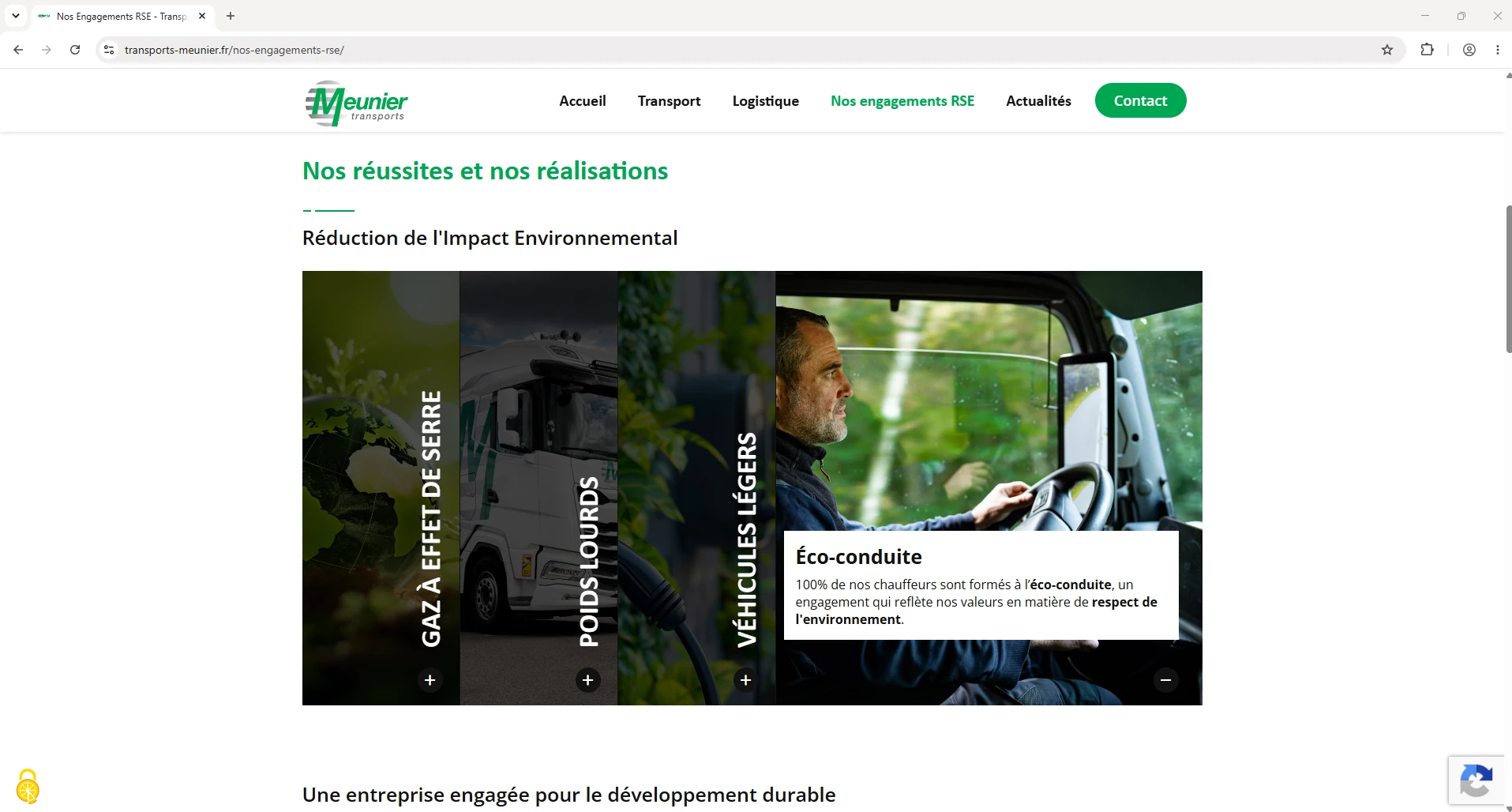Click the green Contact button
The height and width of the screenshot is (812, 1512).
[1140, 100]
